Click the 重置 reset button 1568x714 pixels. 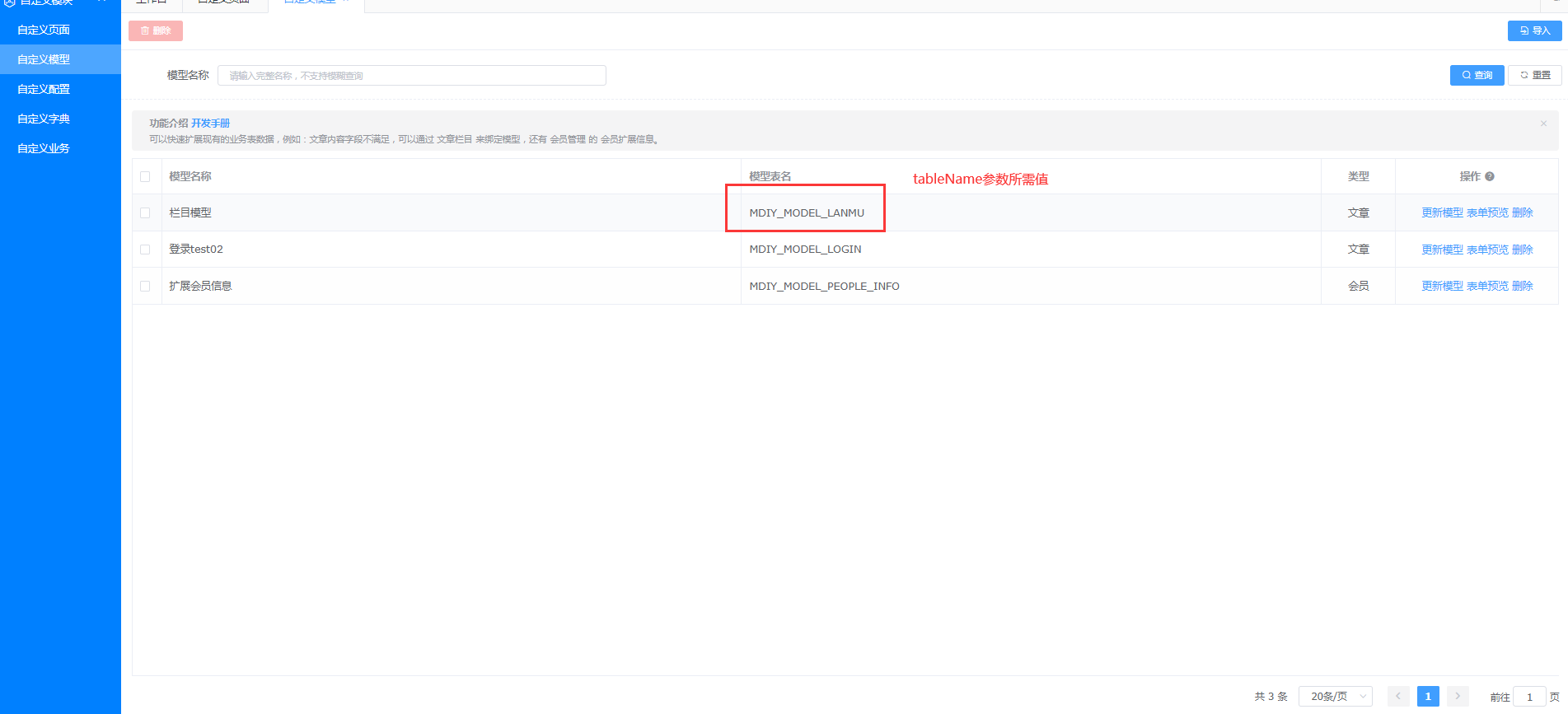click(1534, 75)
